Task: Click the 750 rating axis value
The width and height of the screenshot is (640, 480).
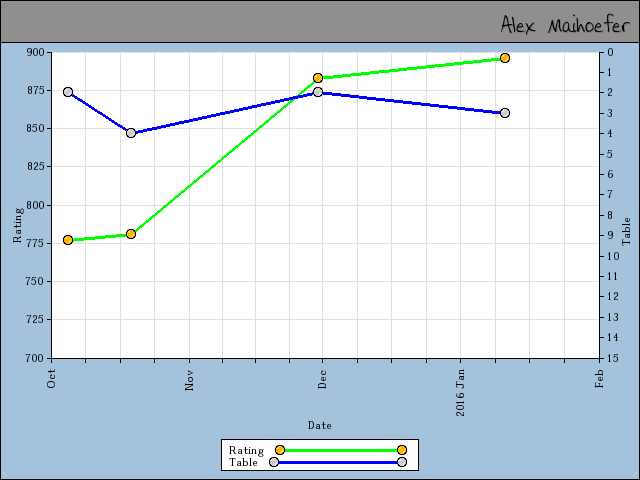Action: tap(35, 282)
